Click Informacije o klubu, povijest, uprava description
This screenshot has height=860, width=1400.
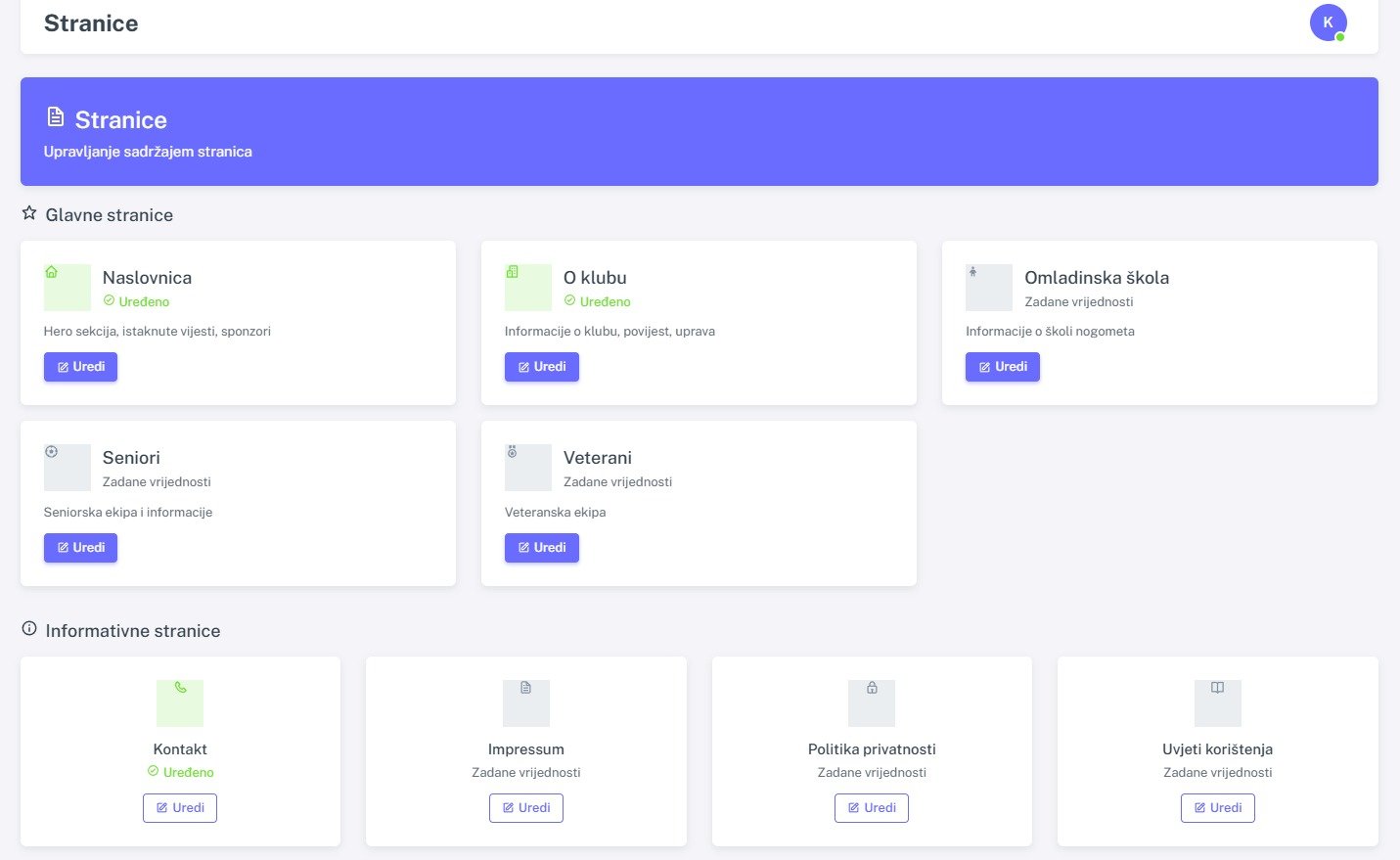click(x=610, y=332)
